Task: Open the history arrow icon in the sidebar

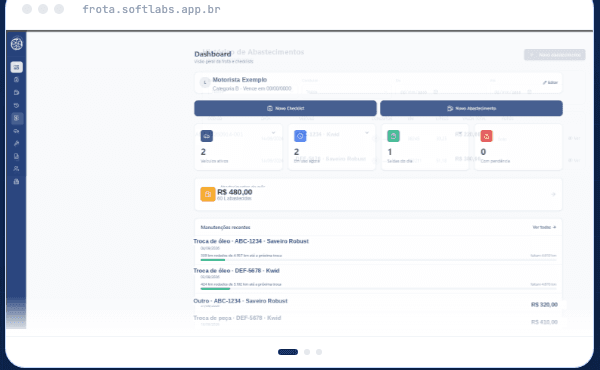Action: (x=16, y=105)
